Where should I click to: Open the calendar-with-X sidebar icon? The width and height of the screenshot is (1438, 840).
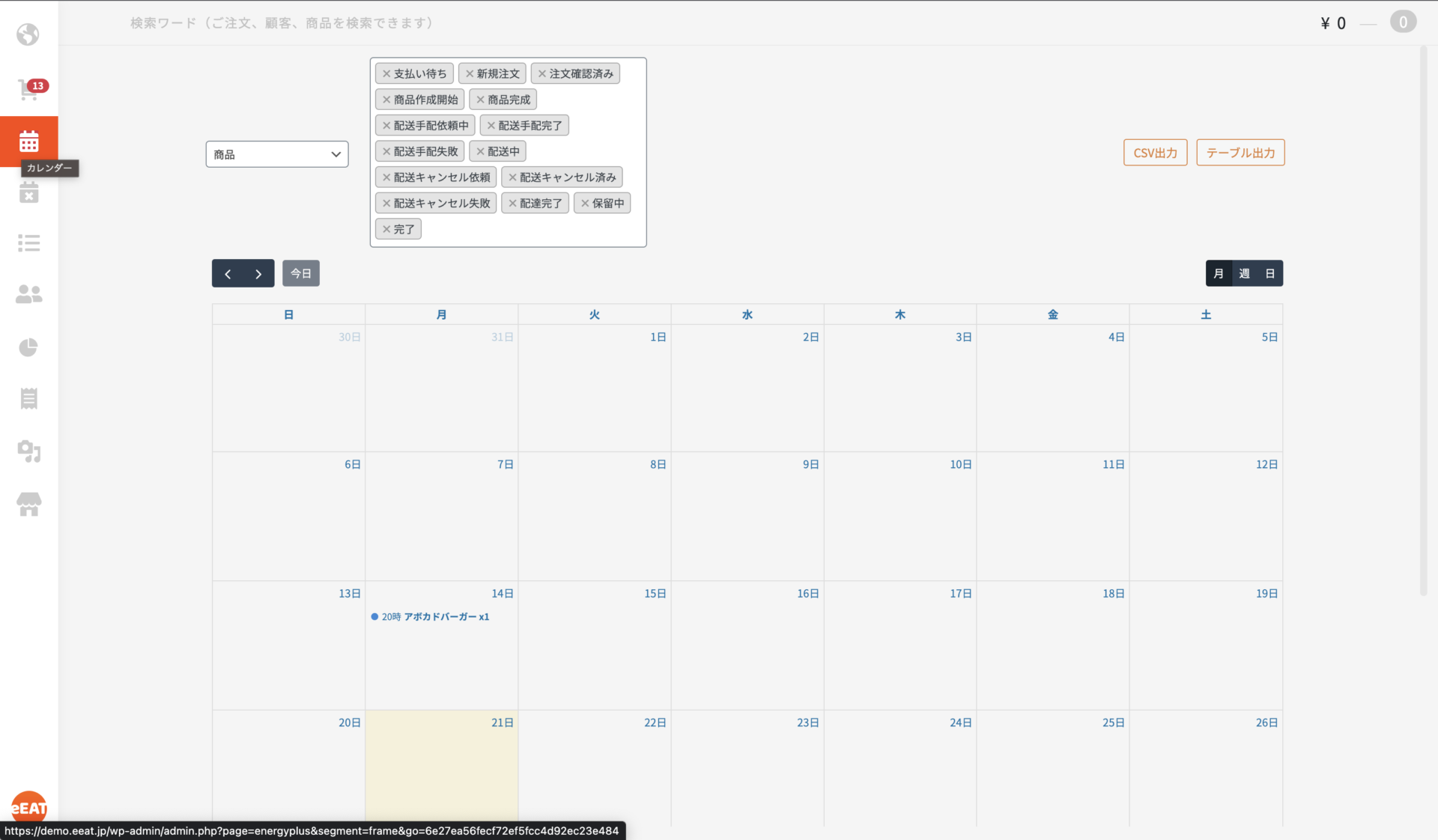28,194
